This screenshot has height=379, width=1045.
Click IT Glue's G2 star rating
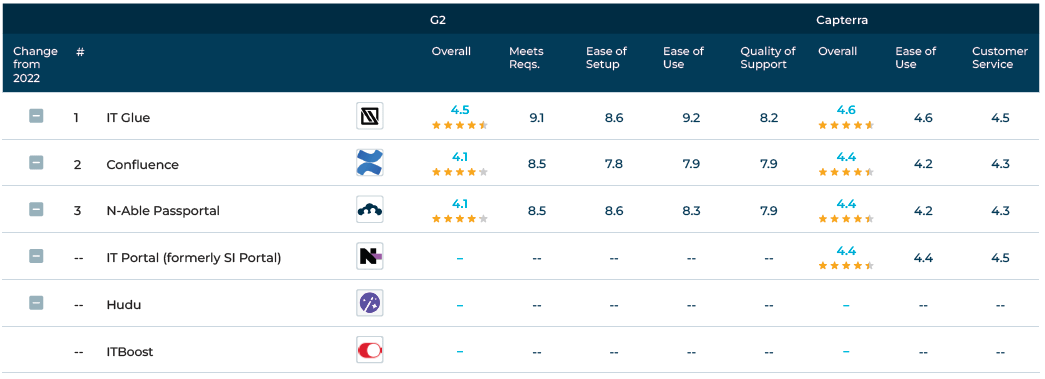(460, 125)
